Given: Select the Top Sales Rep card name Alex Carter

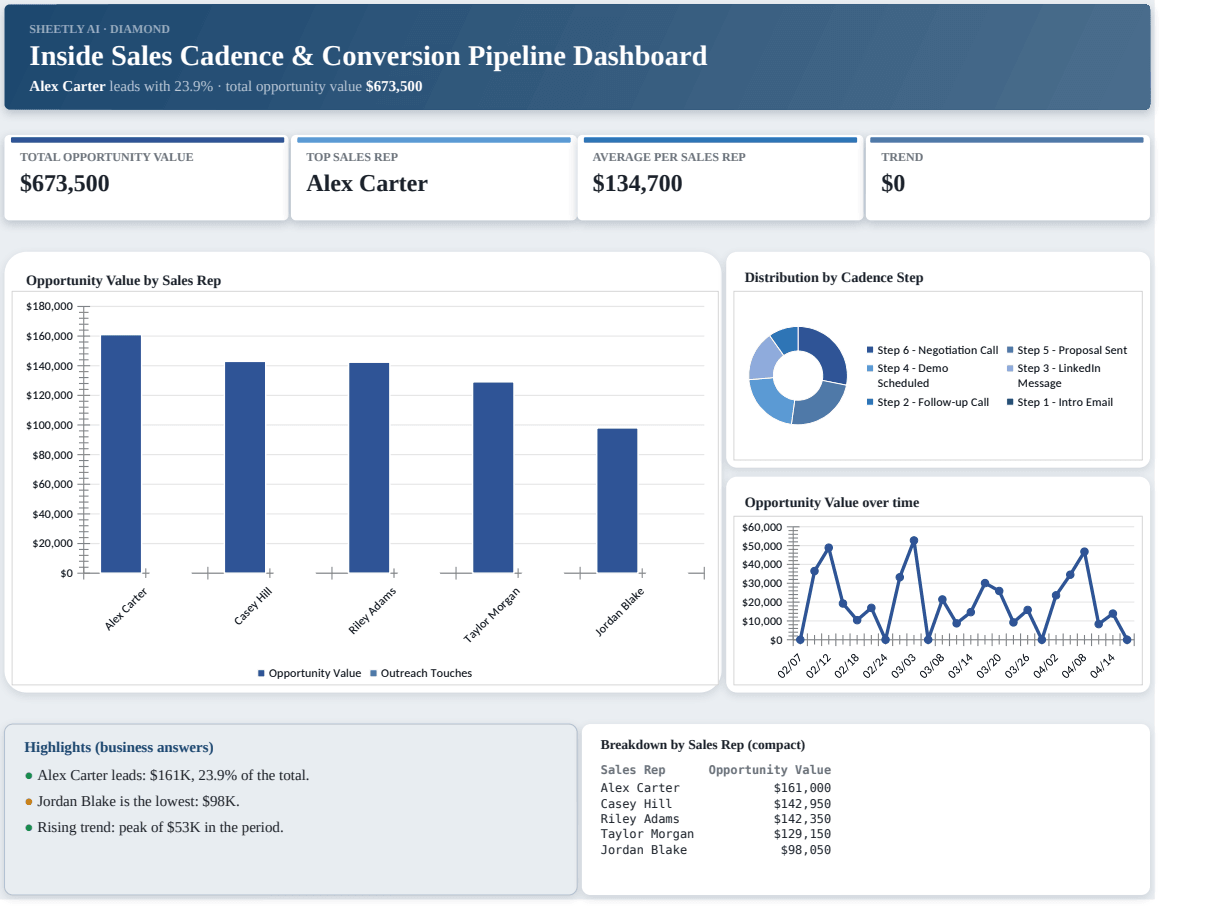Looking at the screenshot, I should pos(367,184).
